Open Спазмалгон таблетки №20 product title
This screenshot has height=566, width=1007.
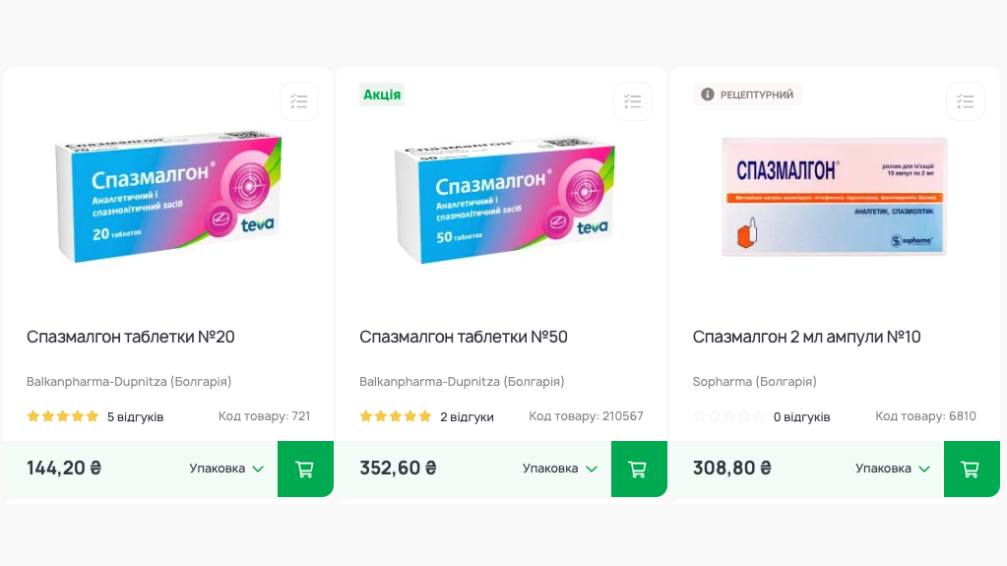point(130,337)
